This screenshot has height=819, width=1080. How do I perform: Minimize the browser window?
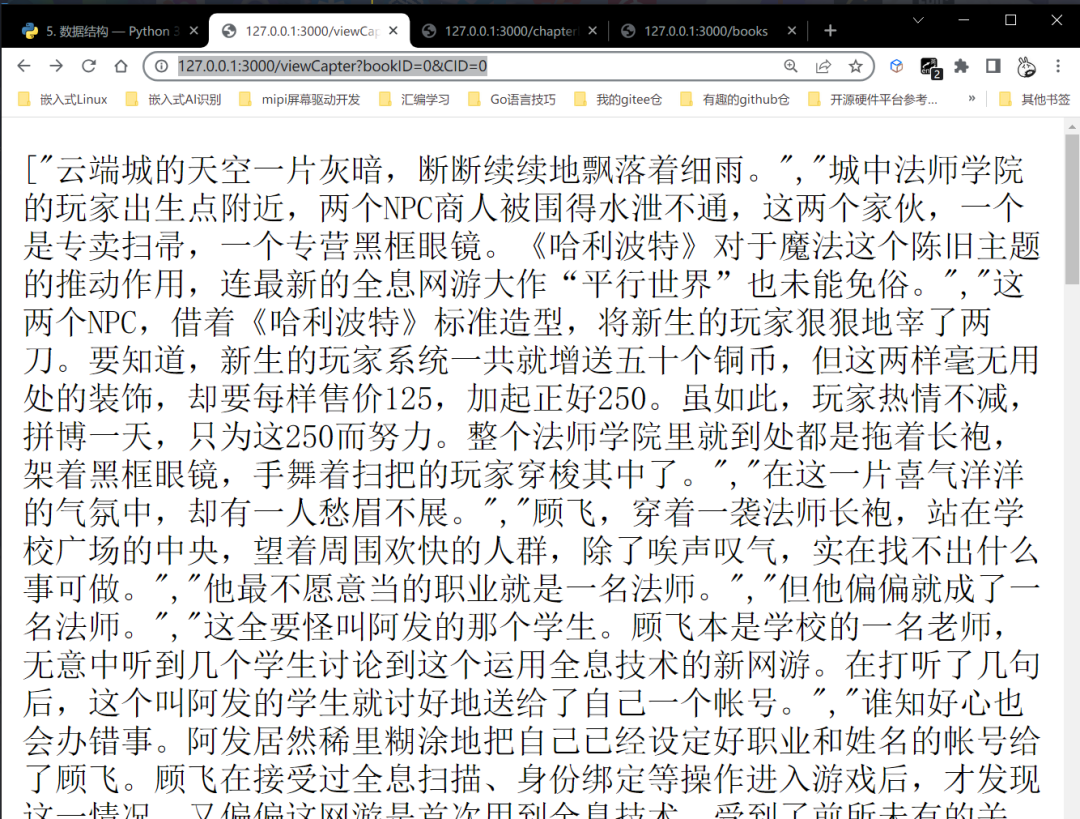[x=964, y=21]
